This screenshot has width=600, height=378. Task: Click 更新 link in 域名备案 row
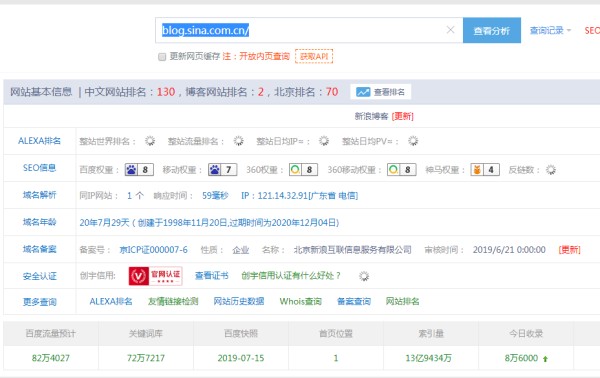click(569, 250)
